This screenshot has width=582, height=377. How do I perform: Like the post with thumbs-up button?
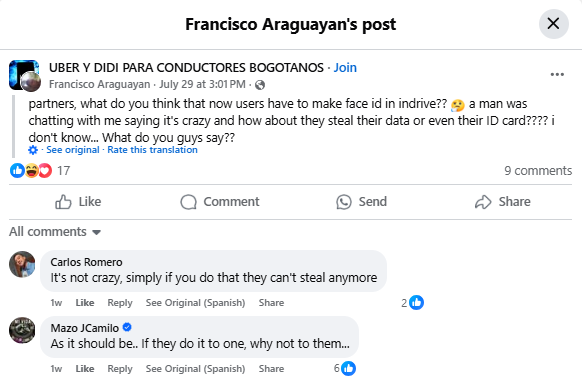pos(78,202)
